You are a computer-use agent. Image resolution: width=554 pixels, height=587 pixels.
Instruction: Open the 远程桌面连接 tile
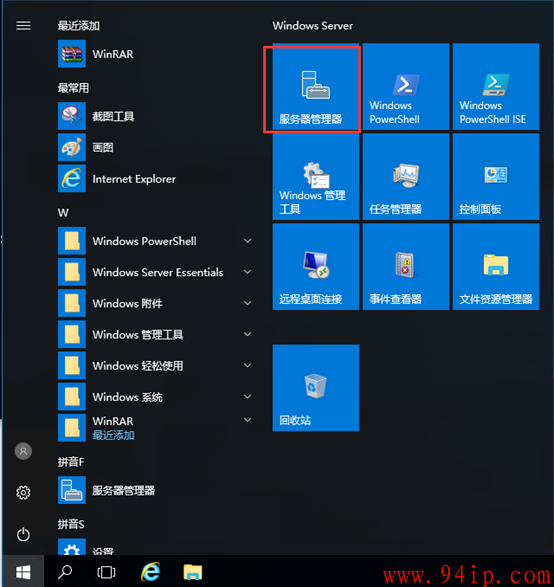coord(316,267)
